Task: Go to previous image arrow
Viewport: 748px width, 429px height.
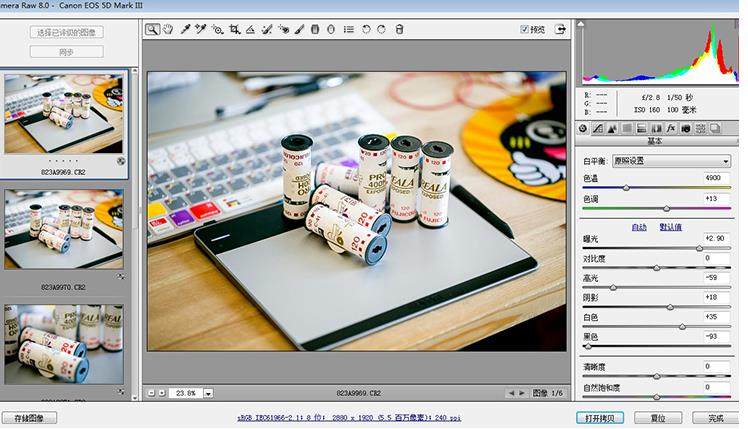Action: (511, 393)
